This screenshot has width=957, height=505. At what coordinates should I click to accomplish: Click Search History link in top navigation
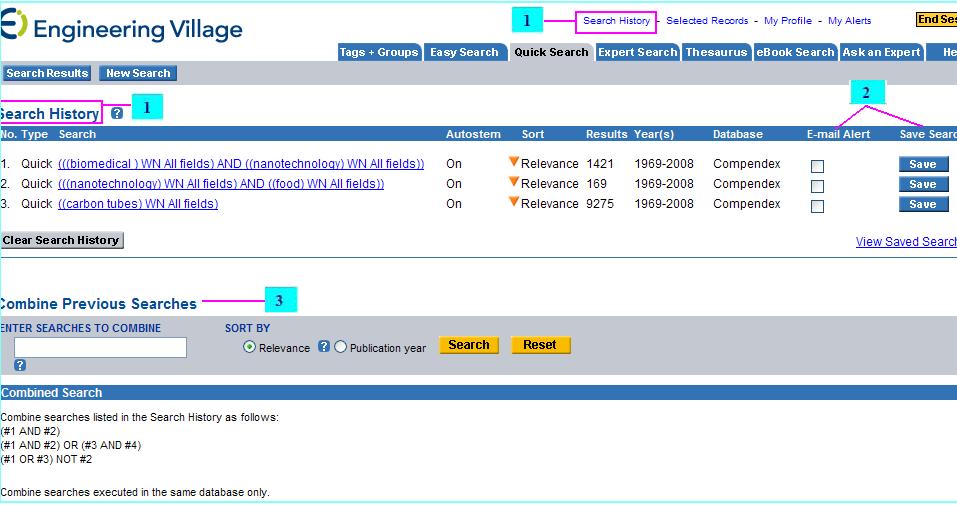616,21
